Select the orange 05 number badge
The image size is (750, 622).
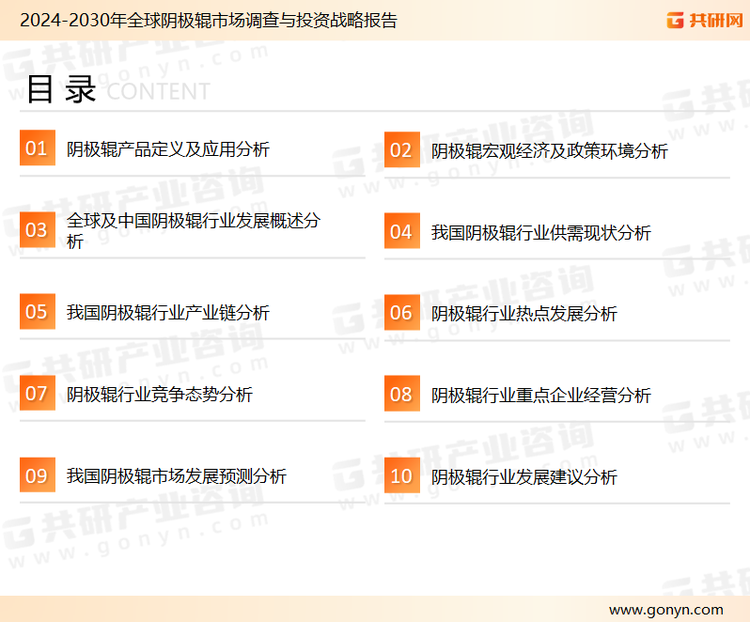(37, 311)
